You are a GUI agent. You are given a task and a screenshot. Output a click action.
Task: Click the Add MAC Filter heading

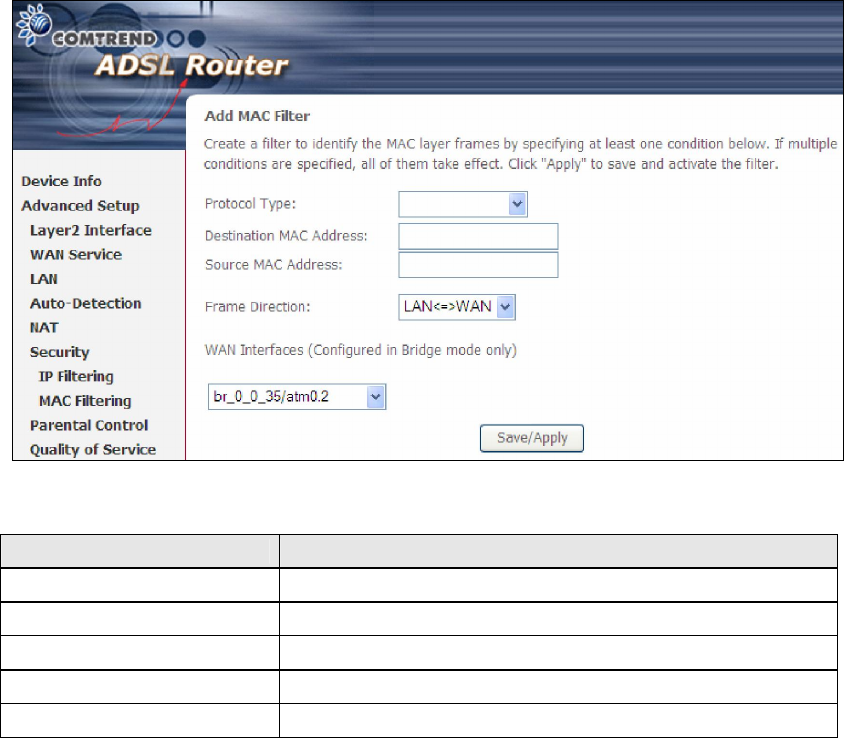(x=257, y=116)
